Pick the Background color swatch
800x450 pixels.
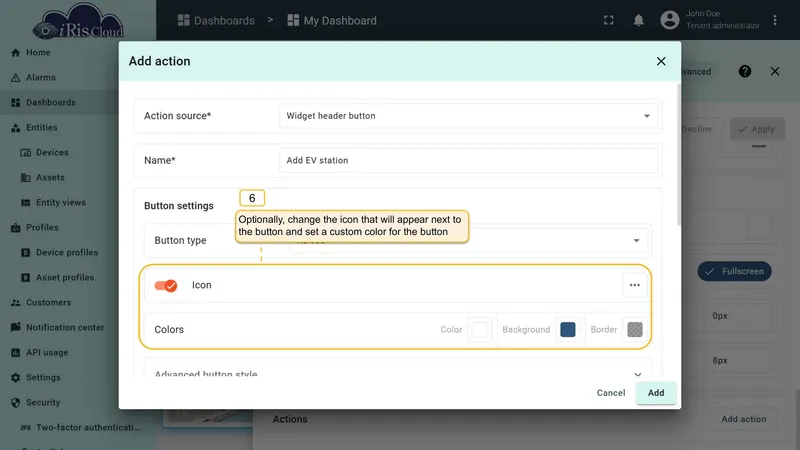pyautogui.click(x=568, y=330)
